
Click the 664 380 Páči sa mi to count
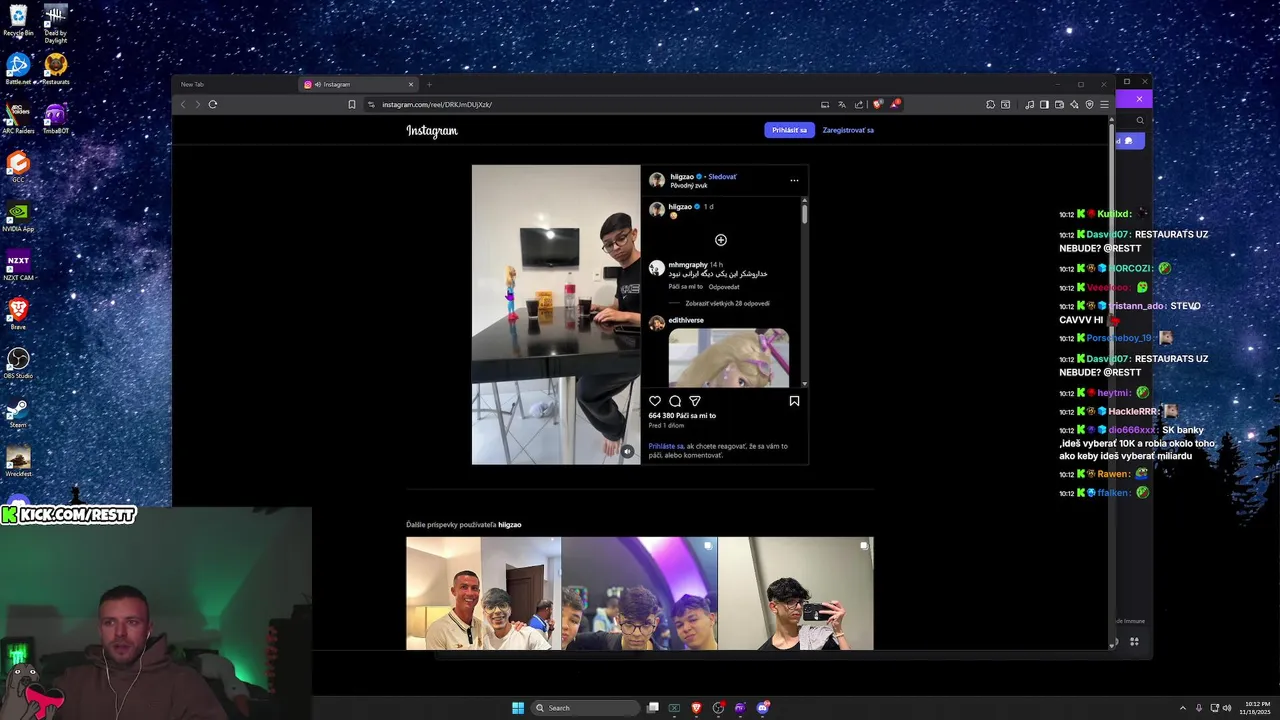tap(682, 415)
